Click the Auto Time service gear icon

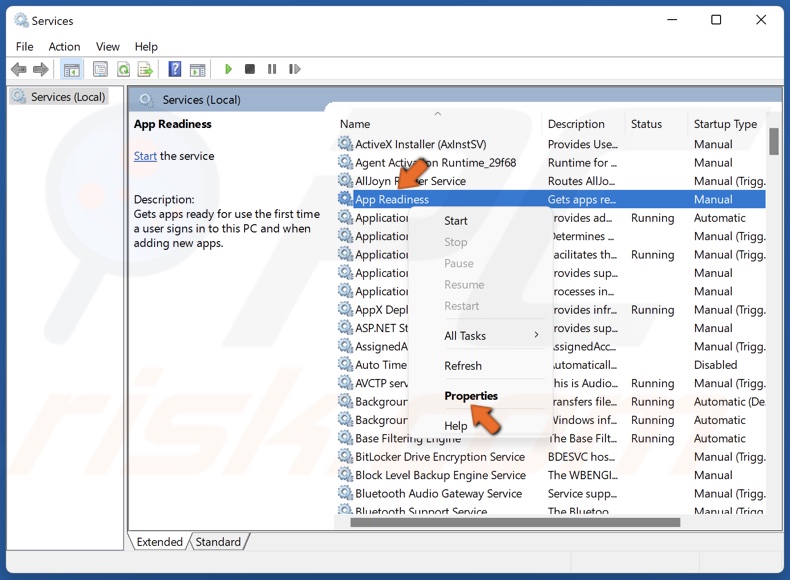[x=345, y=364]
